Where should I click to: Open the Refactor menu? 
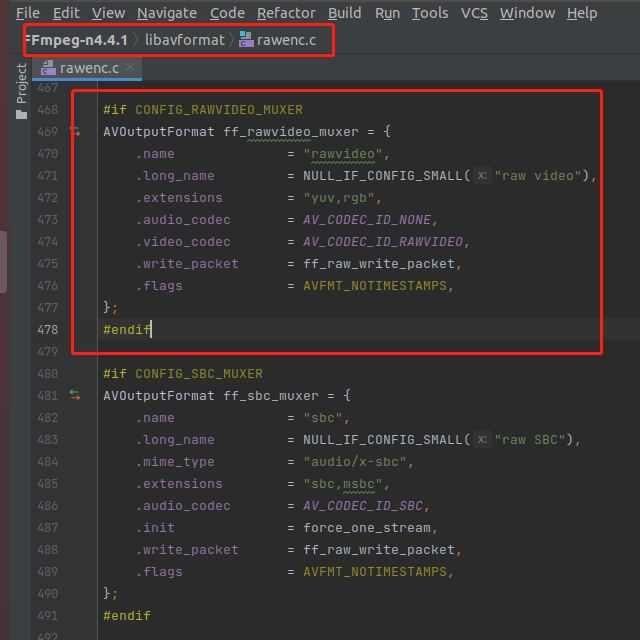[286, 13]
